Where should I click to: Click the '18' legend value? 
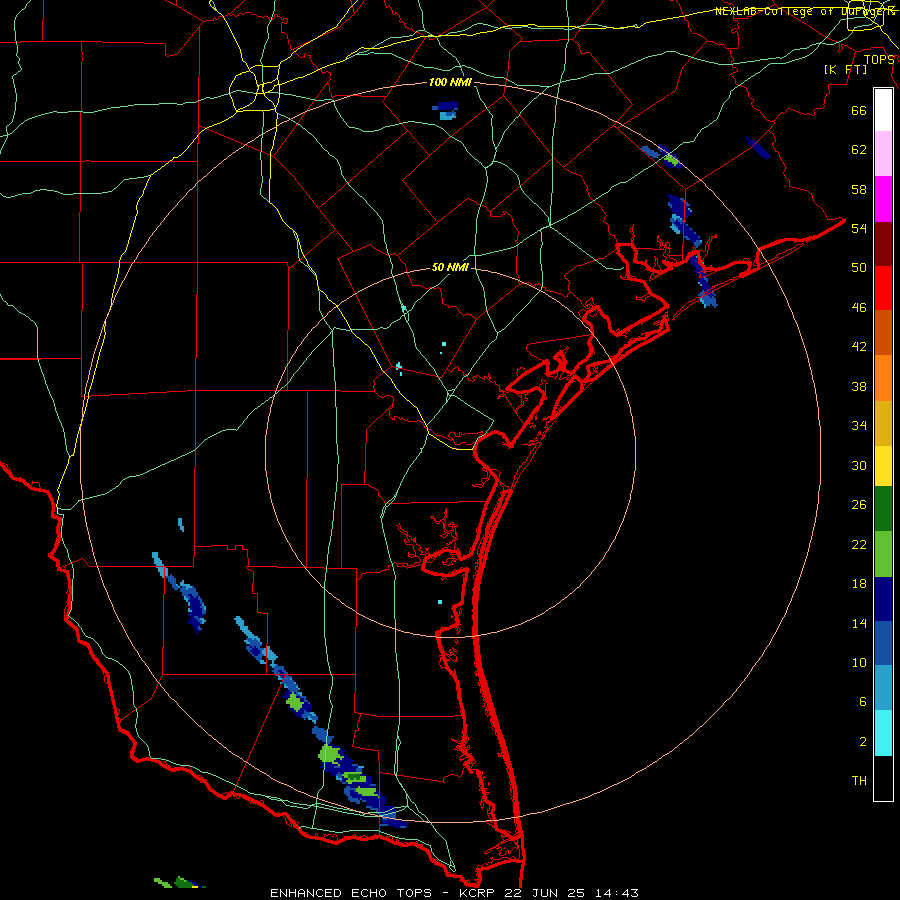[x=859, y=584]
